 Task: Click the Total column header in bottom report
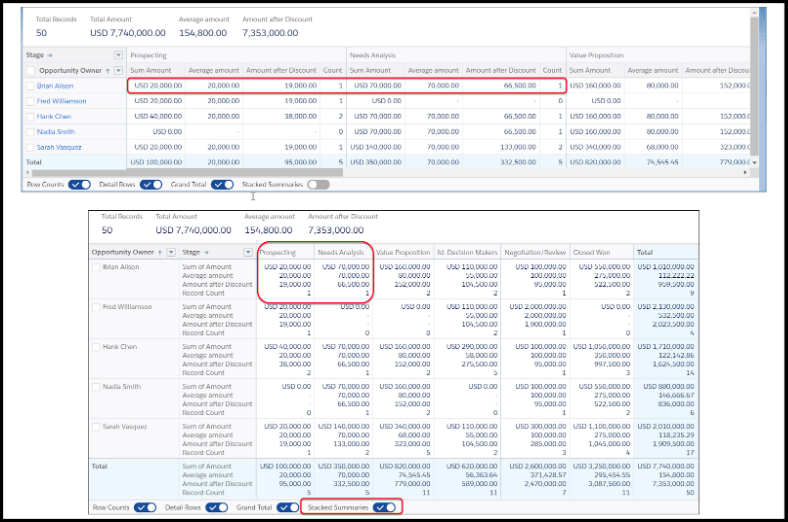[645, 253]
